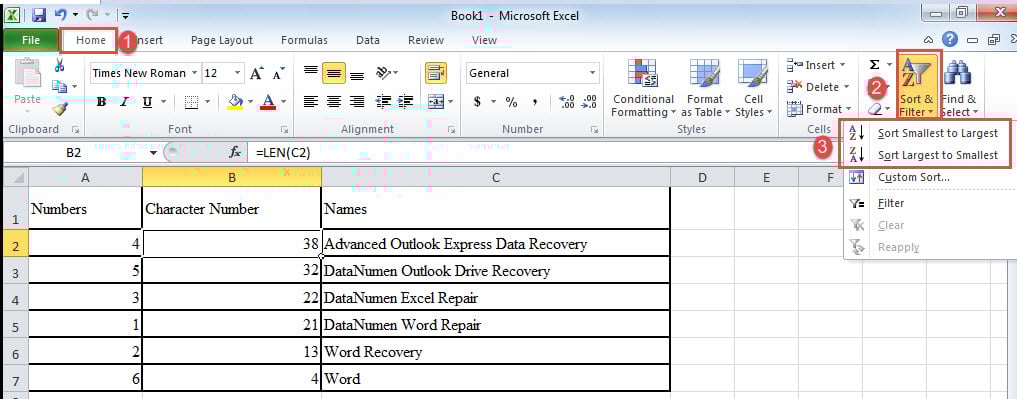
Task: Apply Accounting dollar number format
Action: pos(477,102)
